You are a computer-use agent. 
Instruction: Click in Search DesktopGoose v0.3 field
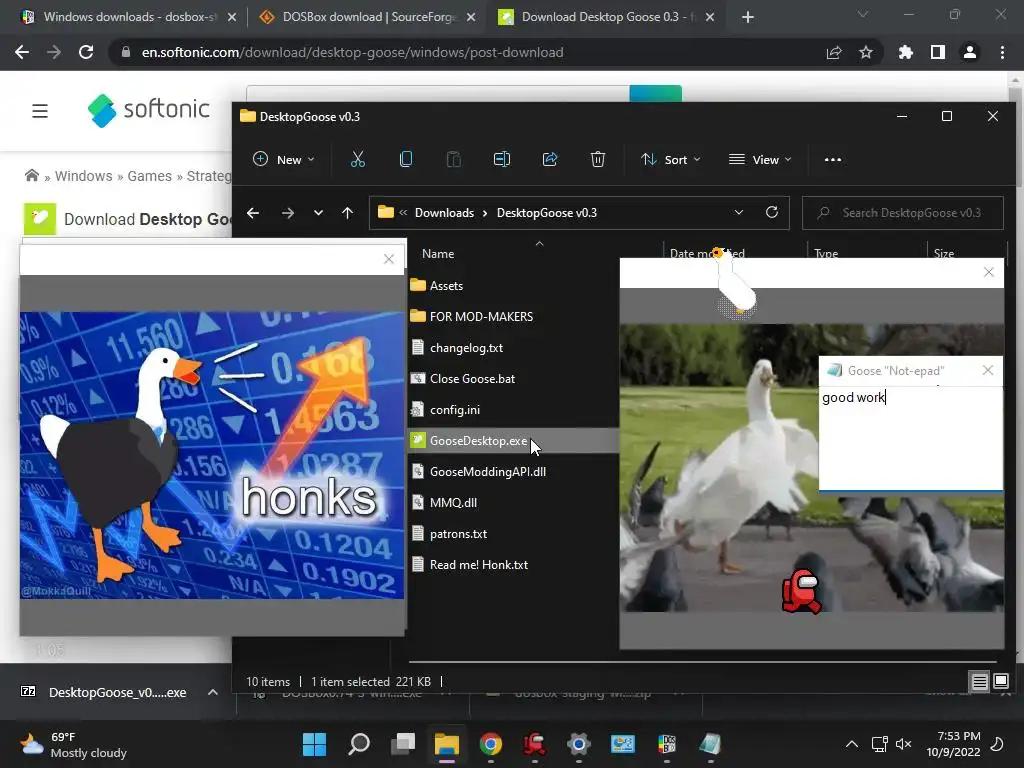coord(903,213)
